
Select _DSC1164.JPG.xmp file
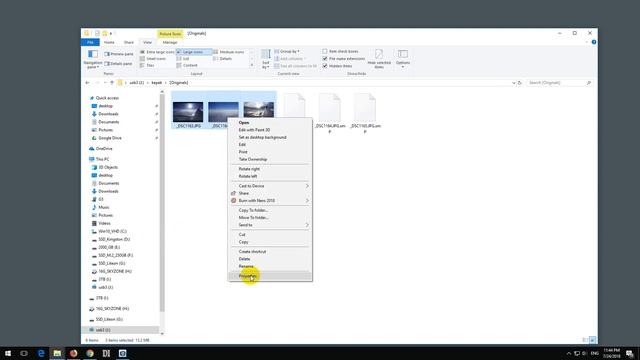point(330,113)
